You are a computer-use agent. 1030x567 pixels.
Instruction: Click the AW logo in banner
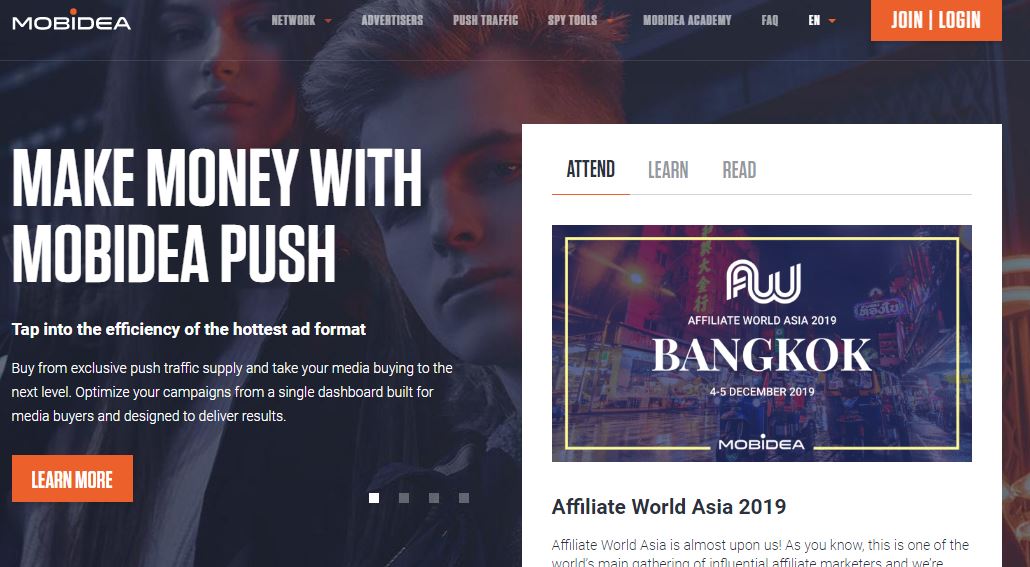click(763, 281)
